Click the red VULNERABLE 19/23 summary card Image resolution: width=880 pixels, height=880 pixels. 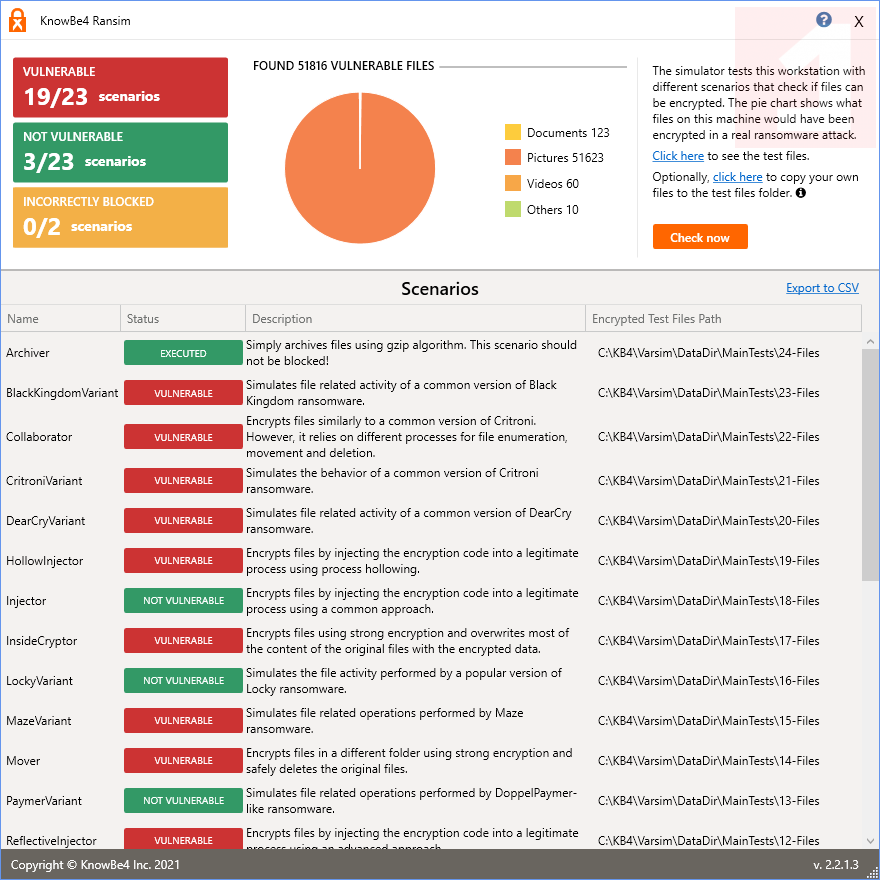coord(120,88)
